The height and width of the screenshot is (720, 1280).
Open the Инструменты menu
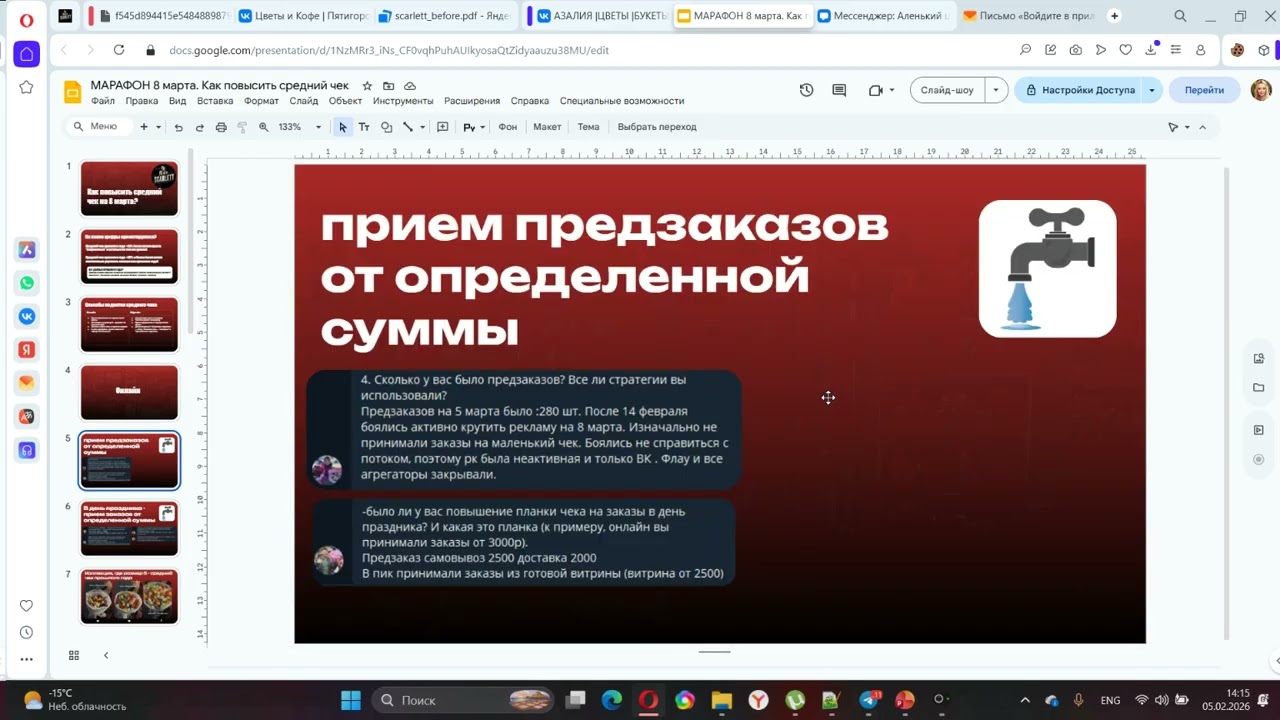tap(403, 101)
